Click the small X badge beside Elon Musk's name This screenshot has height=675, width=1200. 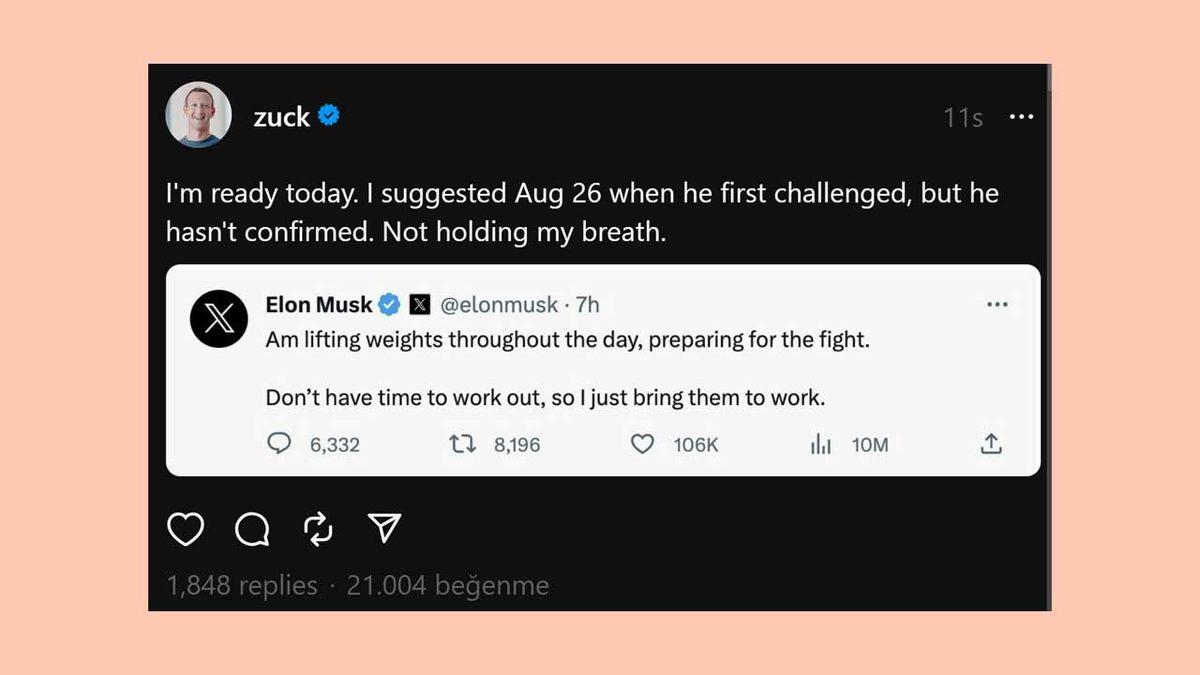tap(419, 304)
